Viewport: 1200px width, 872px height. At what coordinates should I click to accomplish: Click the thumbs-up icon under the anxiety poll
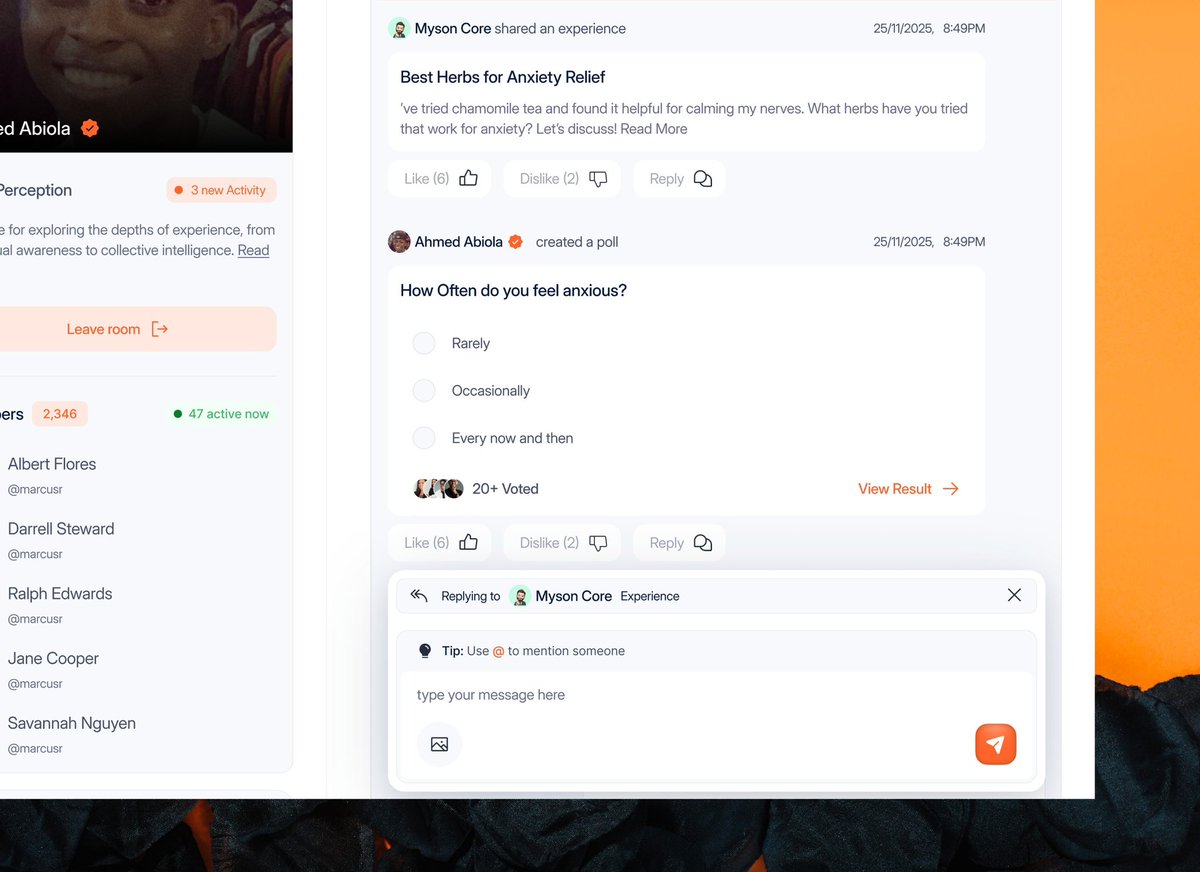click(x=468, y=542)
